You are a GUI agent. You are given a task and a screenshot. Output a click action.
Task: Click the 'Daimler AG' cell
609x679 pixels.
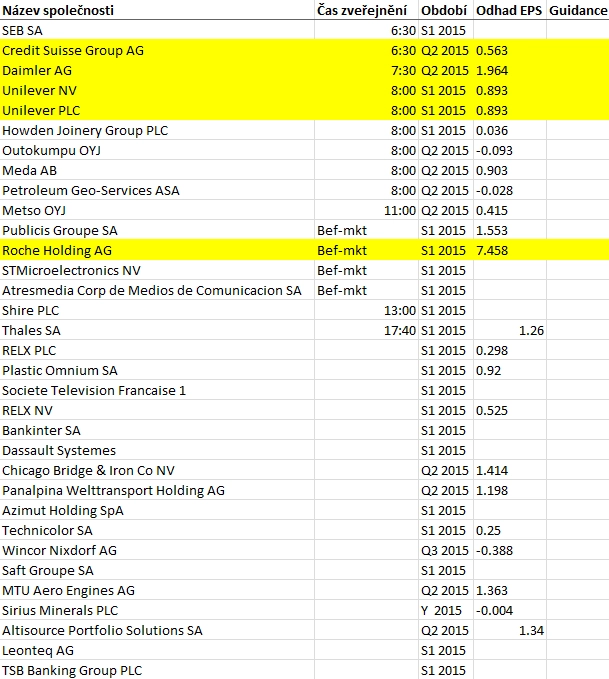pyautogui.click(x=157, y=70)
